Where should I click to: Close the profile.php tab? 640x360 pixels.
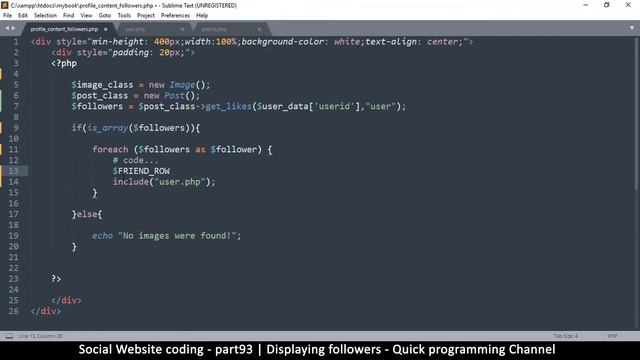[259, 29]
